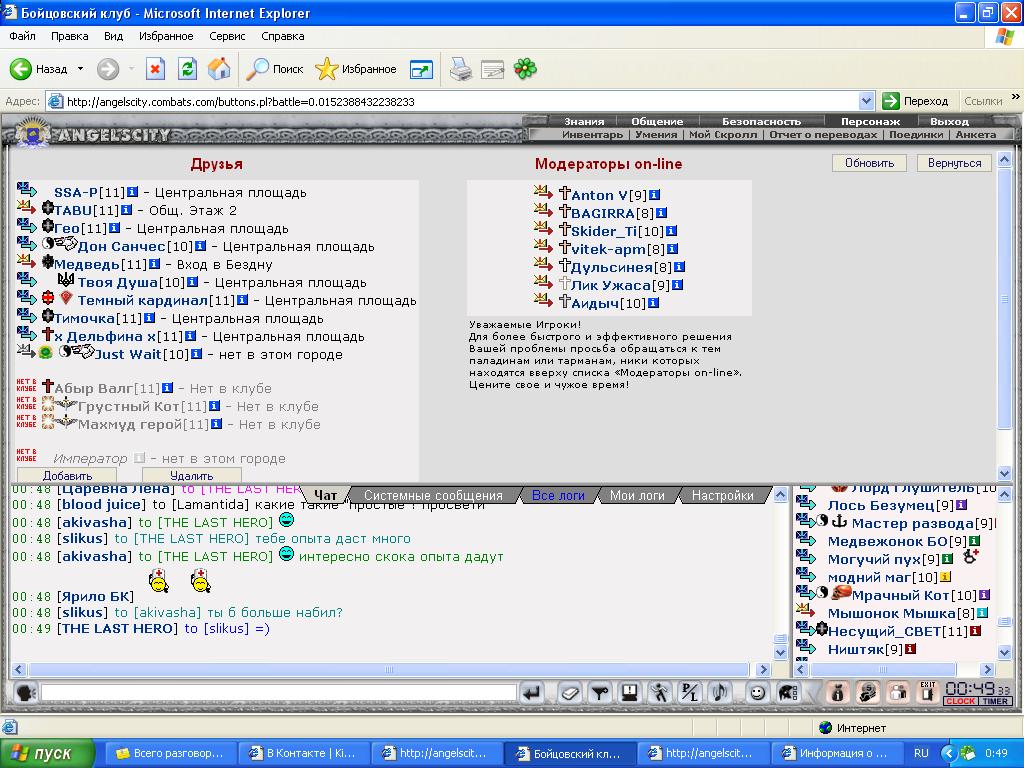
Task: Open the Back button history dropdown arrow
Action: click(x=80, y=69)
